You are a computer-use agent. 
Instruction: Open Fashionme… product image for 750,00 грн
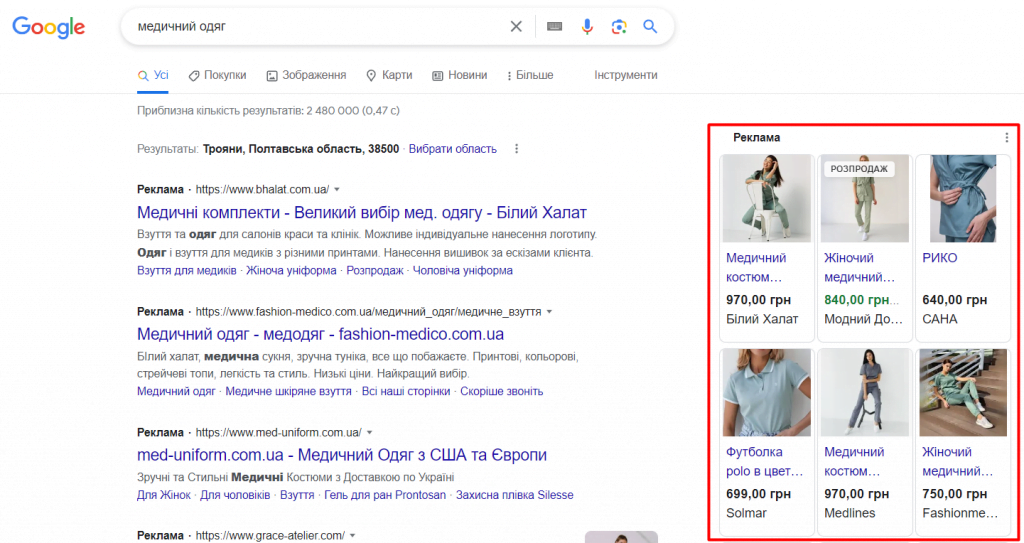point(963,393)
